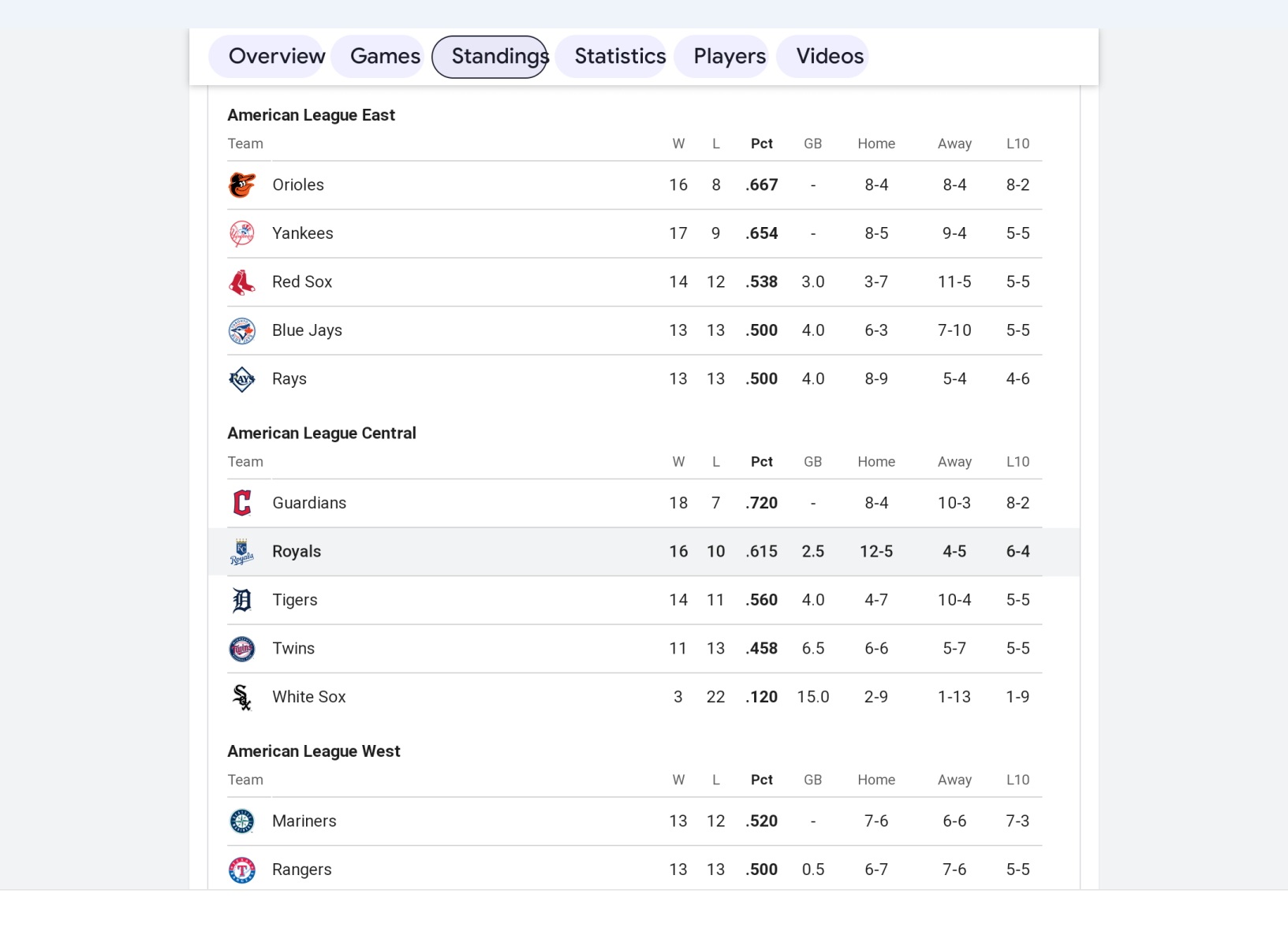Click the Red Sox team logo
This screenshot has height=946, width=1288.
(242, 282)
